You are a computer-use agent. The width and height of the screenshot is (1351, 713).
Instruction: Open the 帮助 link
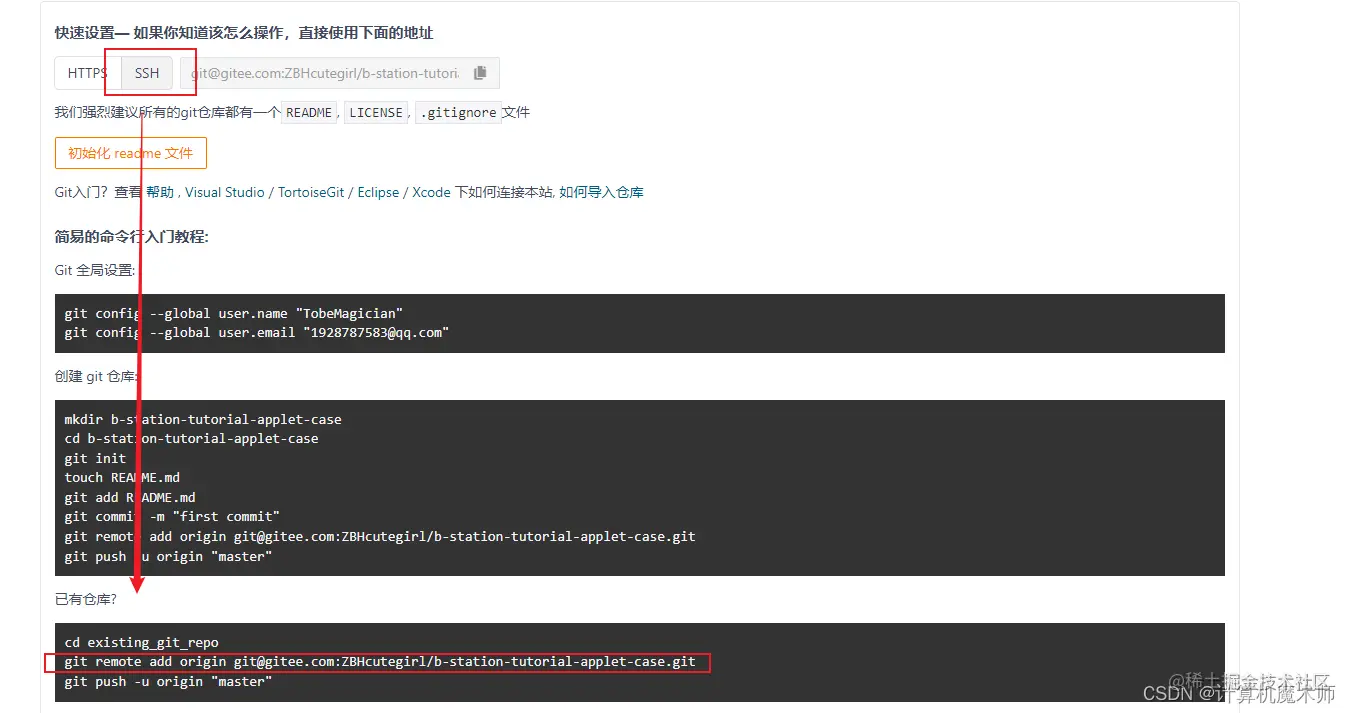tap(160, 192)
